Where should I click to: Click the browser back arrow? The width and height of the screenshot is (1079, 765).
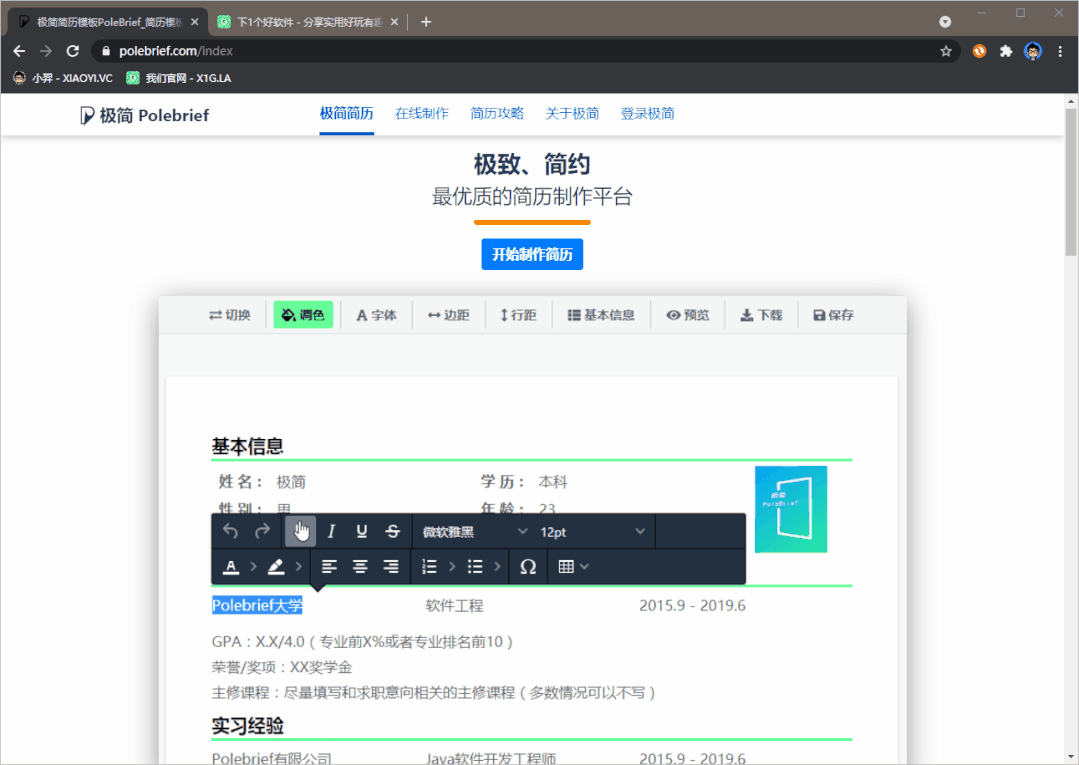tap(19, 51)
